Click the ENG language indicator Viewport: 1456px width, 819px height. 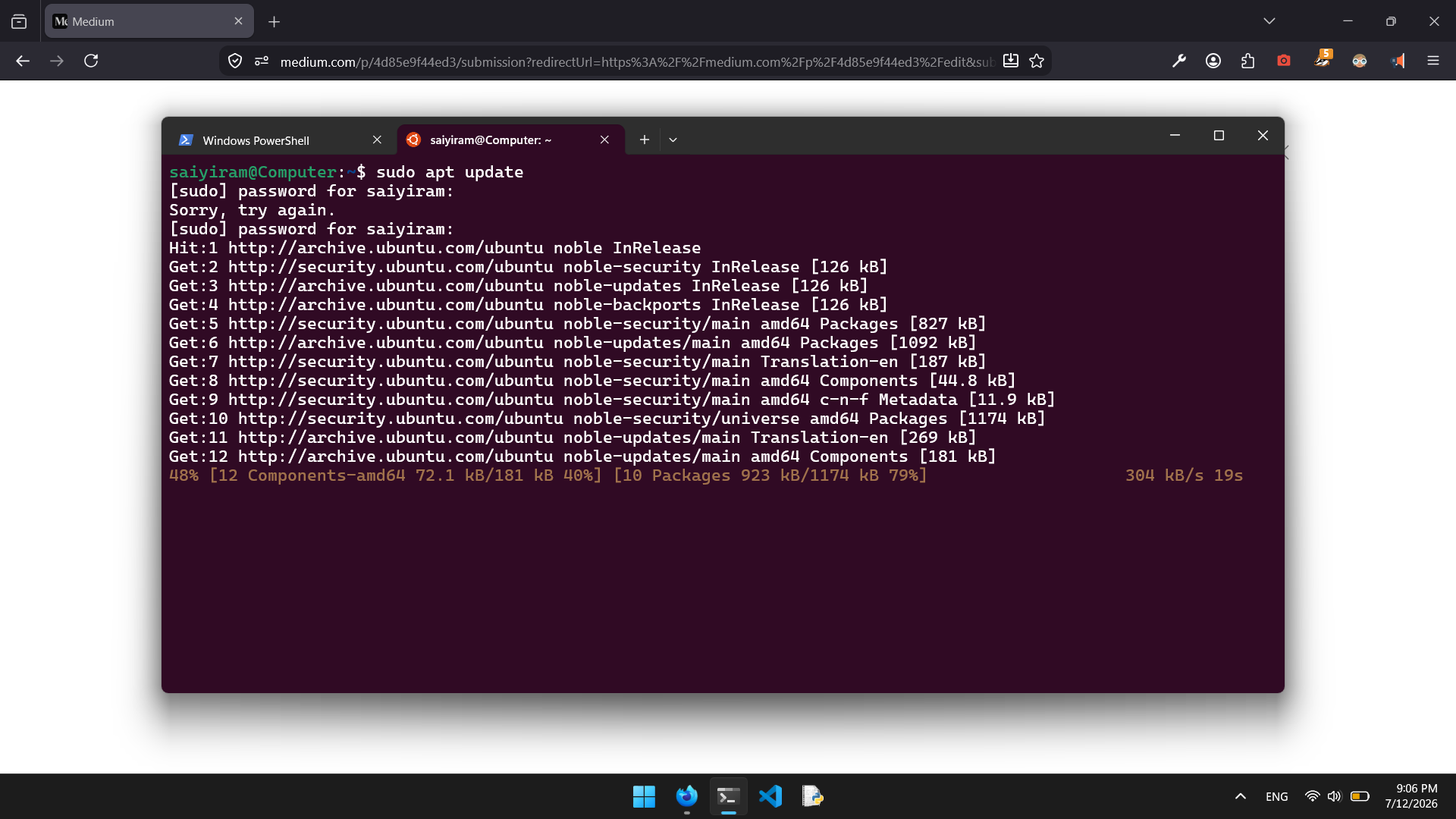1277,796
